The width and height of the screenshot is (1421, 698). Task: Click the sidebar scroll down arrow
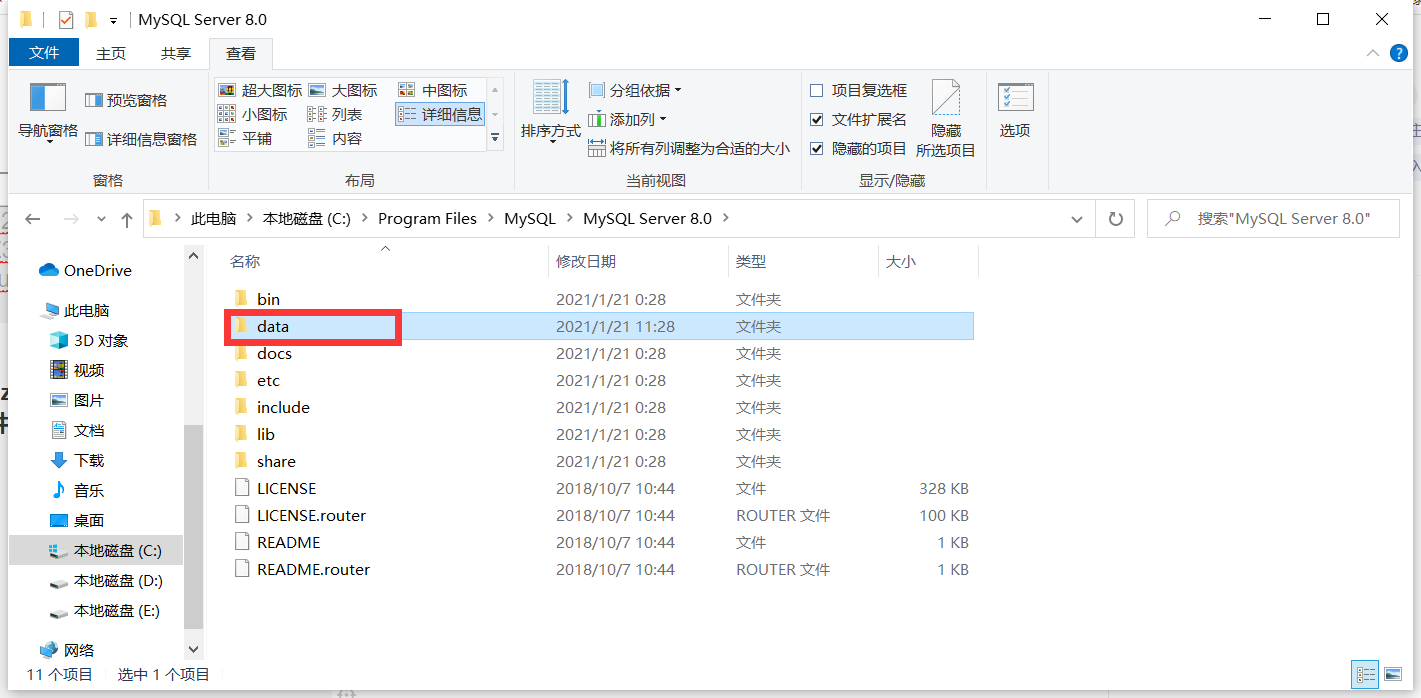pyautogui.click(x=194, y=648)
